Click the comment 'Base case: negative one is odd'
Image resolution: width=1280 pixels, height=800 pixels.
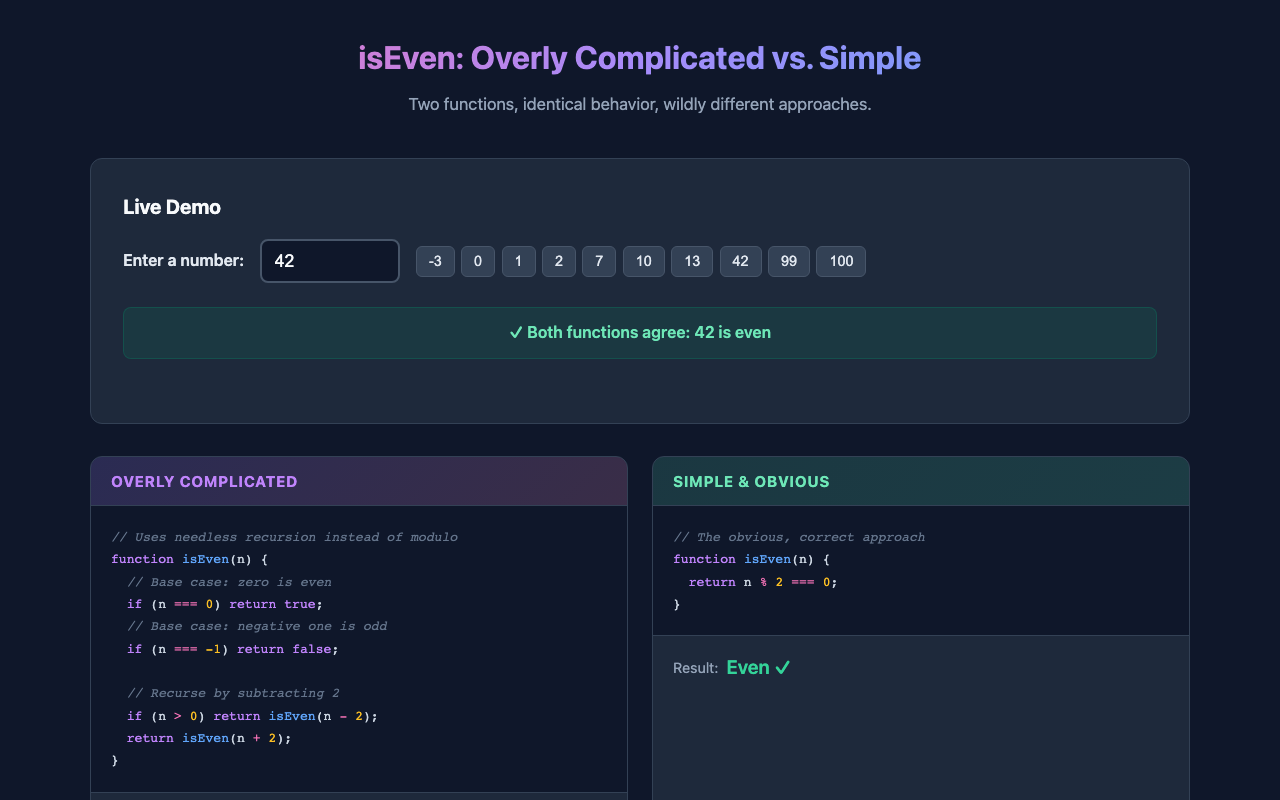point(257,626)
